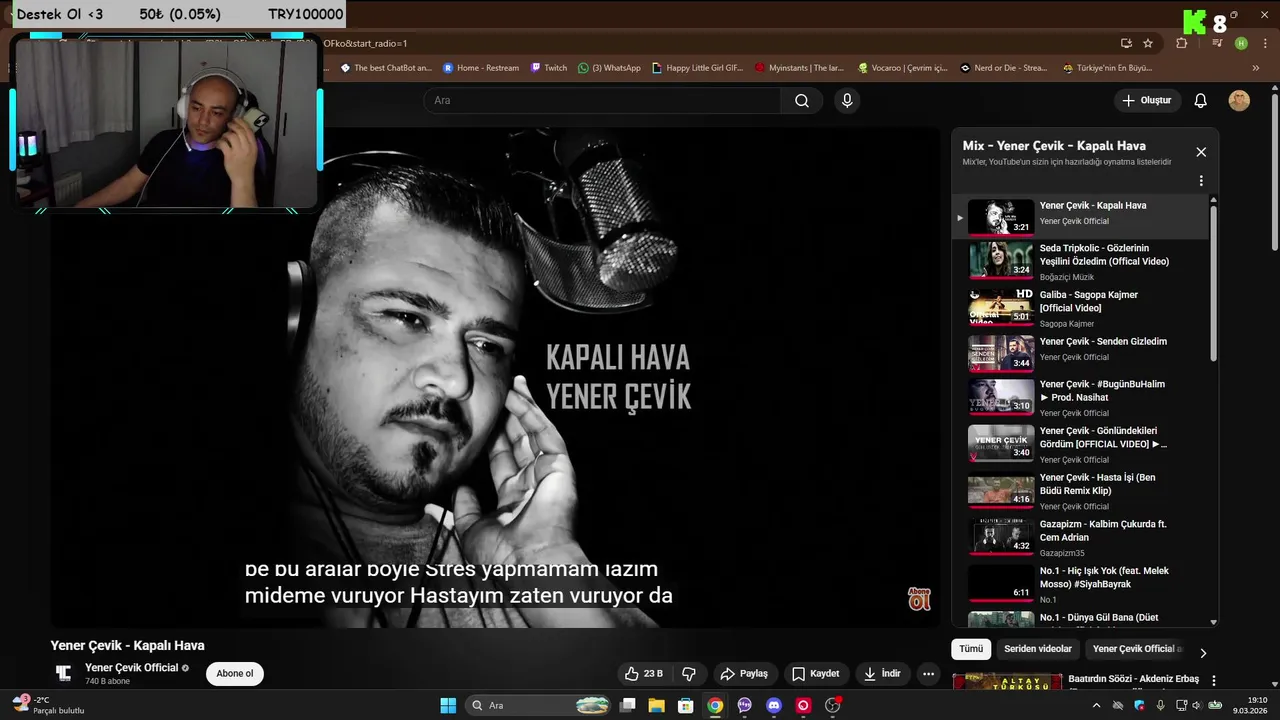The width and height of the screenshot is (1280, 720).
Task: Focus the YouTube Ara search field
Action: pos(602,100)
